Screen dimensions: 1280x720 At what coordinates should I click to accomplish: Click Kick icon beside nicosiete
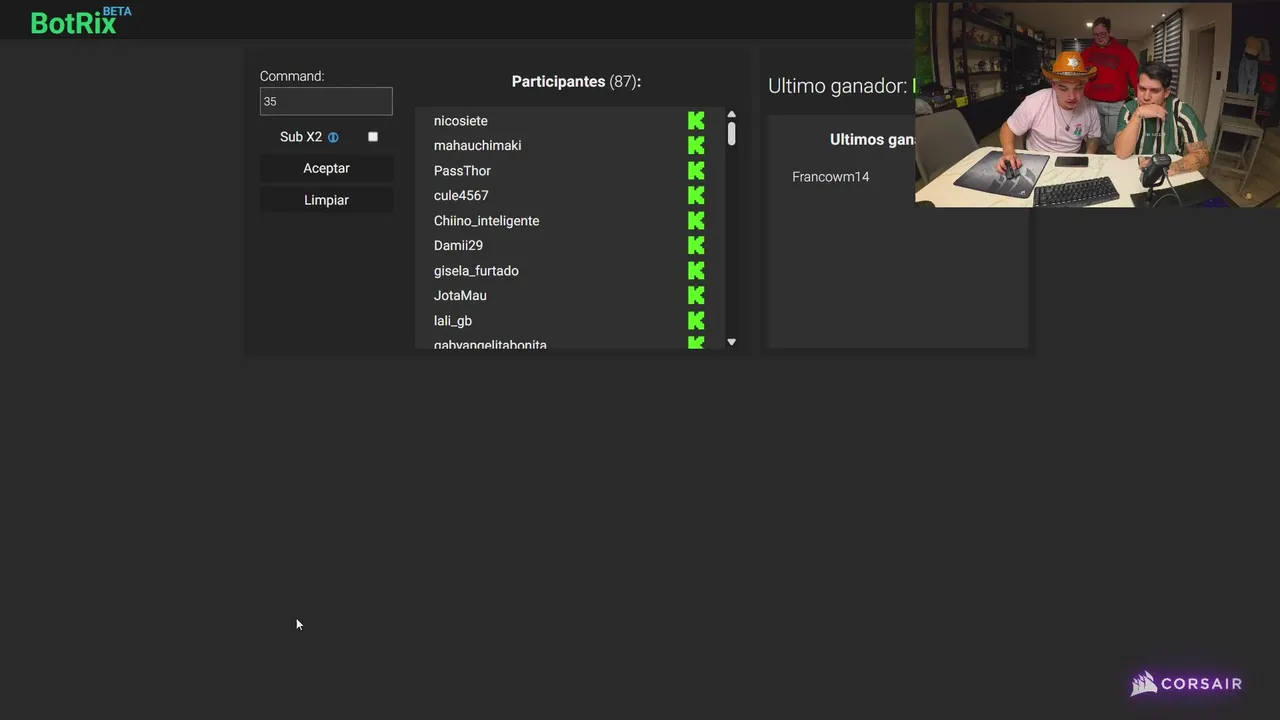pyautogui.click(x=696, y=121)
